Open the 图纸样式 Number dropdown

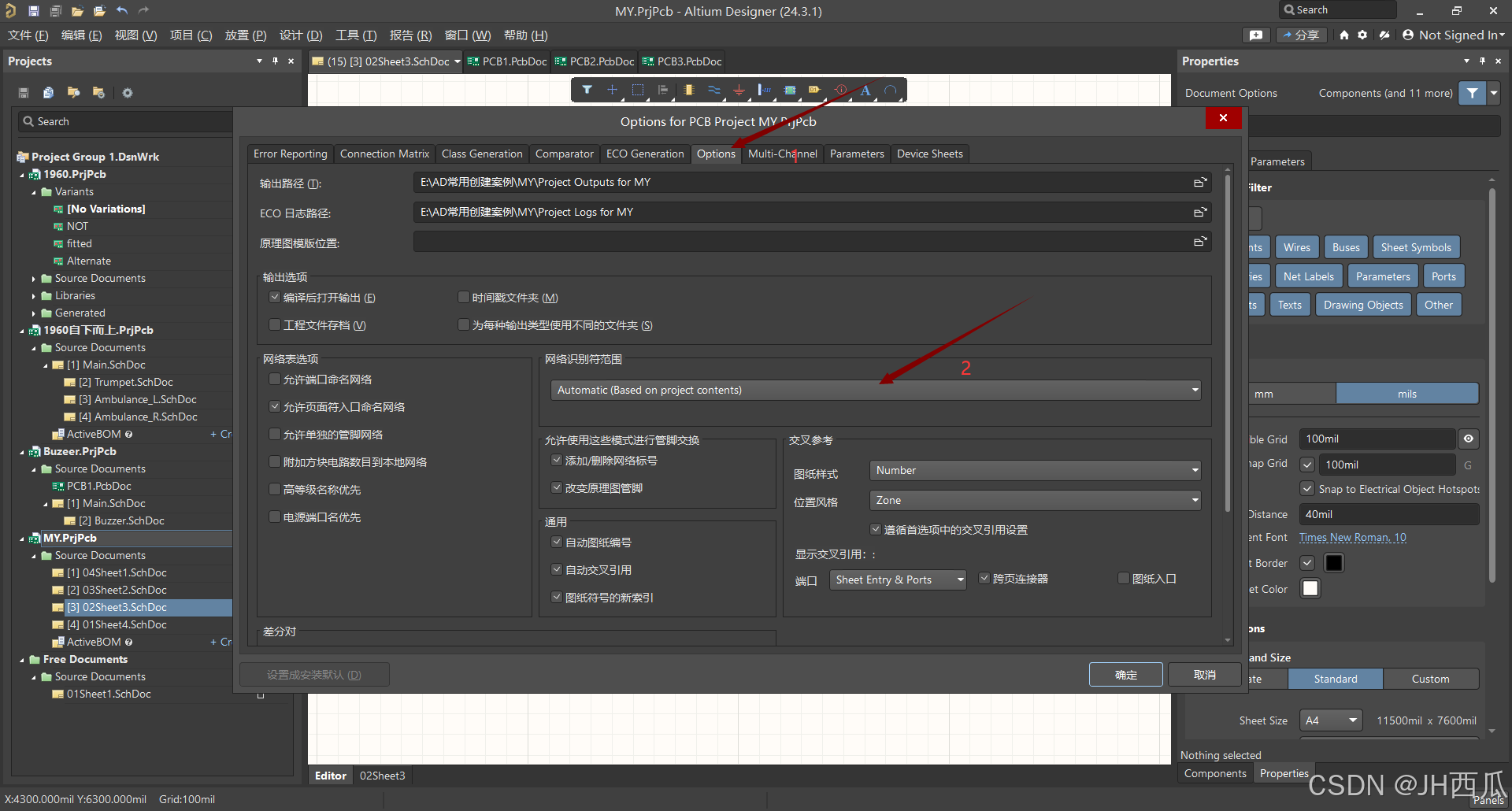pyautogui.click(x=1035, y=471)
